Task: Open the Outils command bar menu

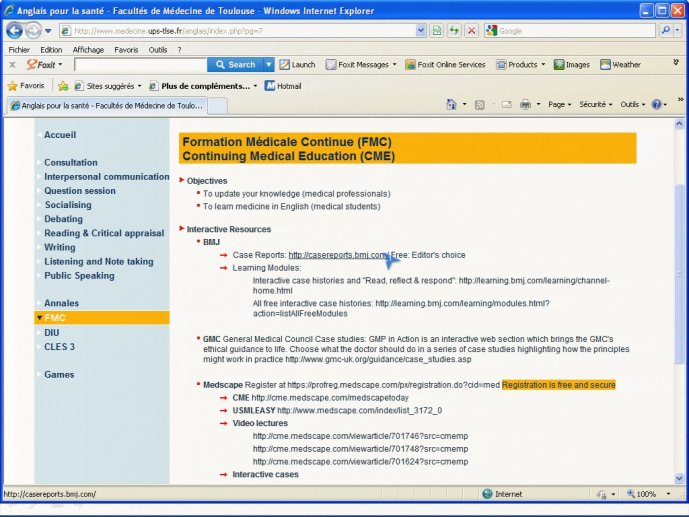Action: coord(632,105)
